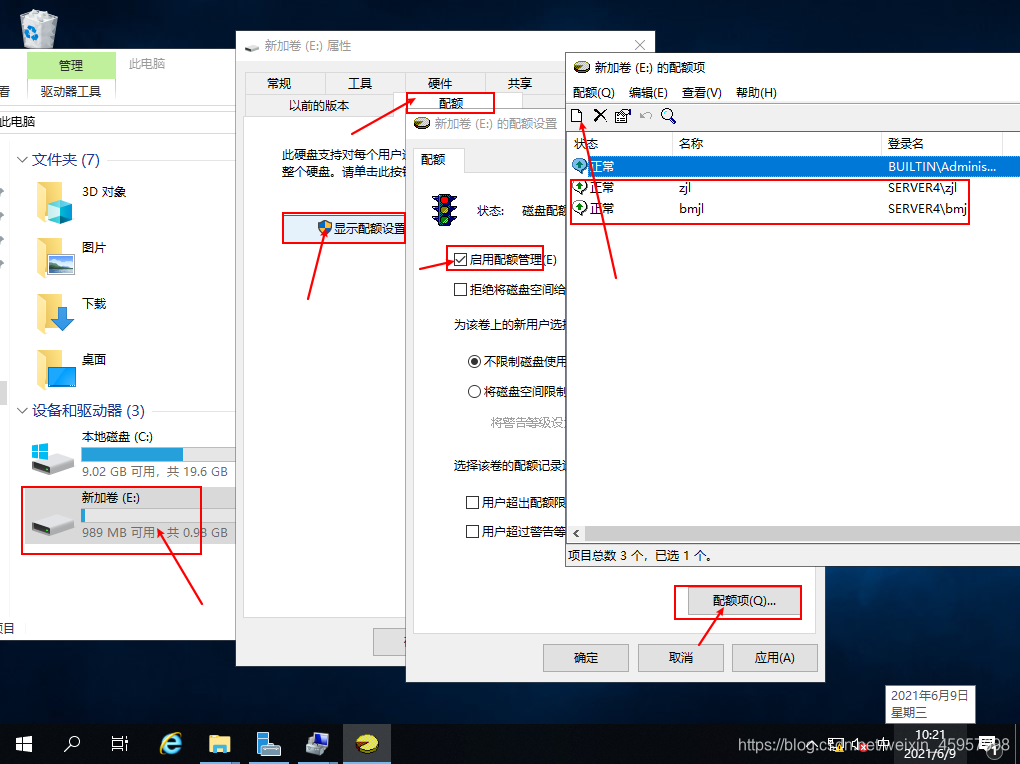Switch to 工具 tab in properties
This screenshot has width=1020, height=764.
(x=360, y=83)
